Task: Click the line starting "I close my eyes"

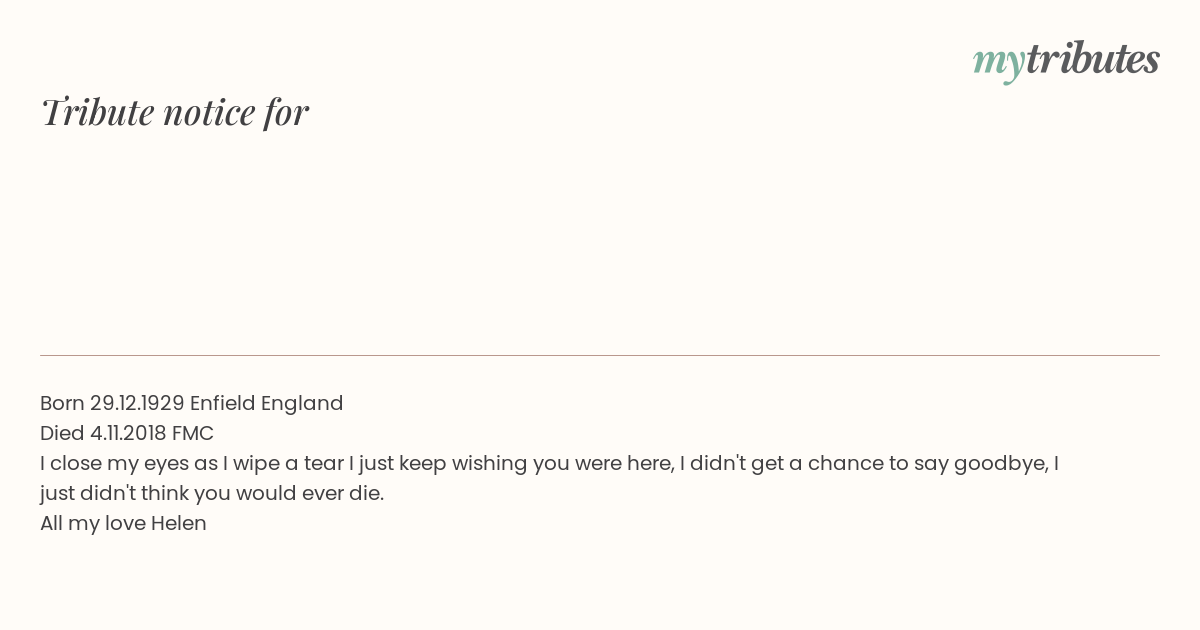Action: pos(549,463)
